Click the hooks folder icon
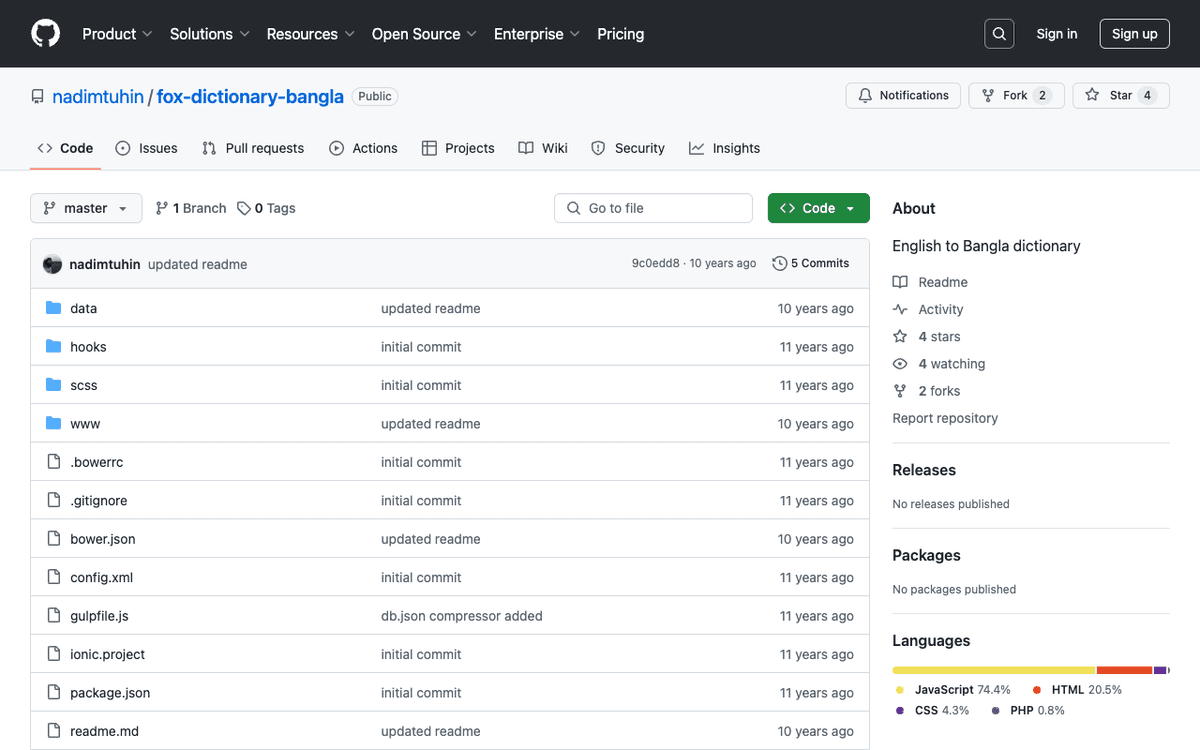 54,347
